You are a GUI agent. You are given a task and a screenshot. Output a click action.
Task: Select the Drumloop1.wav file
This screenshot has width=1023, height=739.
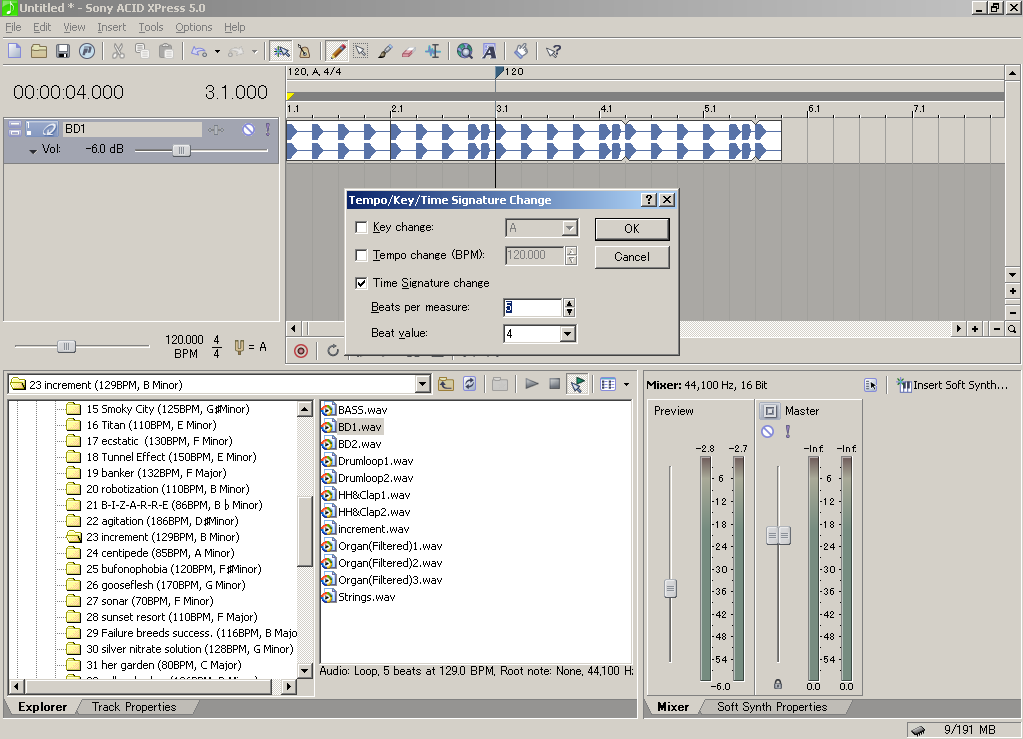pyautogui.click(x=375, y=461)
